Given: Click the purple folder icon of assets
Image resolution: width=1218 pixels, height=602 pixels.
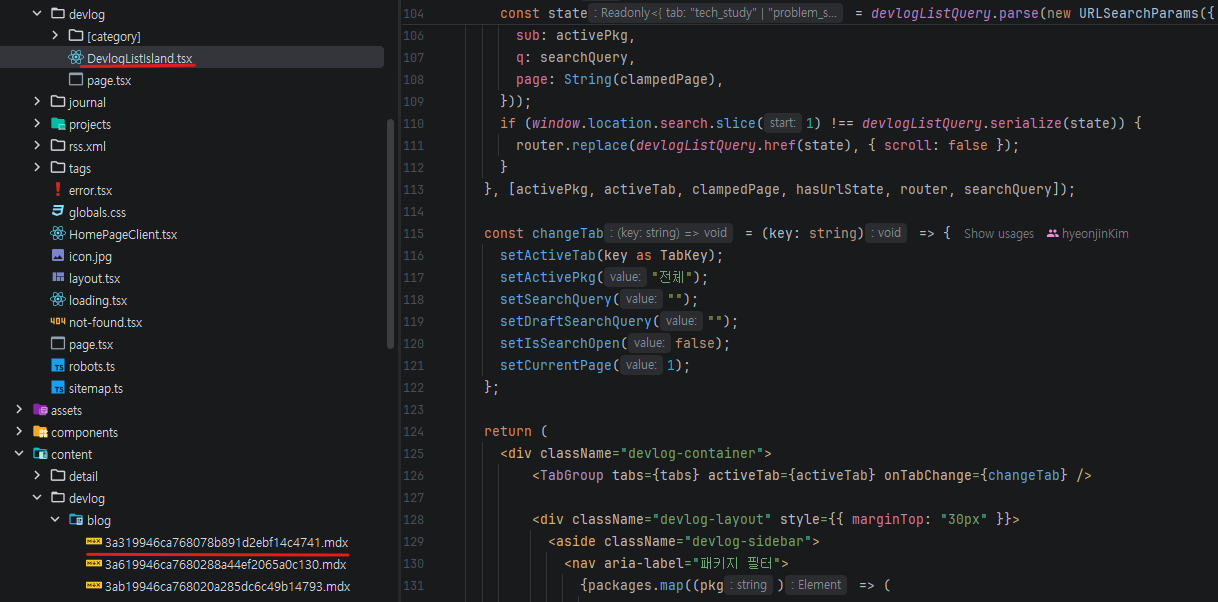Looking at the screenshot, I should coord(40,410).
